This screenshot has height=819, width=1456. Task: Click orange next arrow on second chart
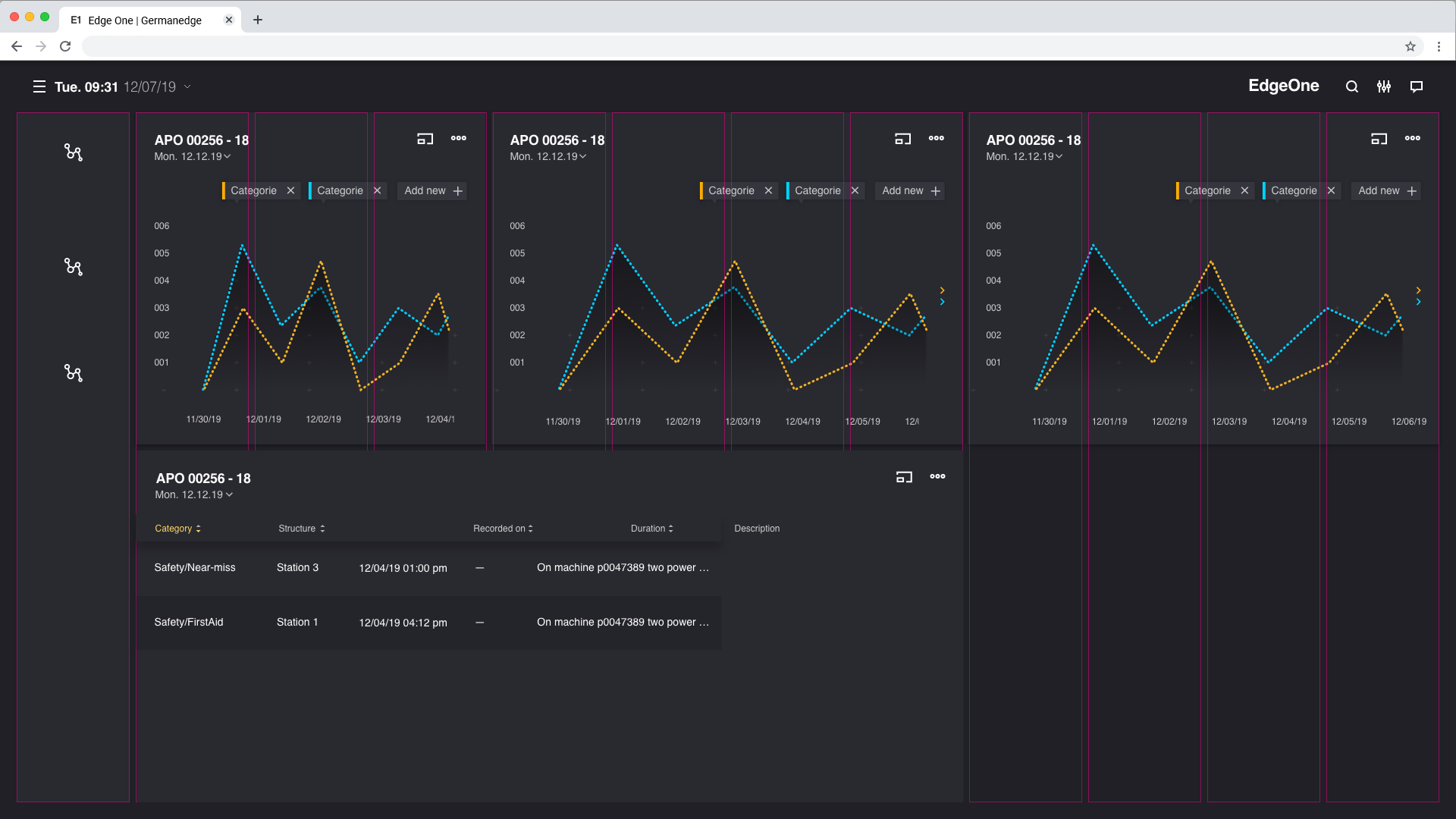pos(942,290)
